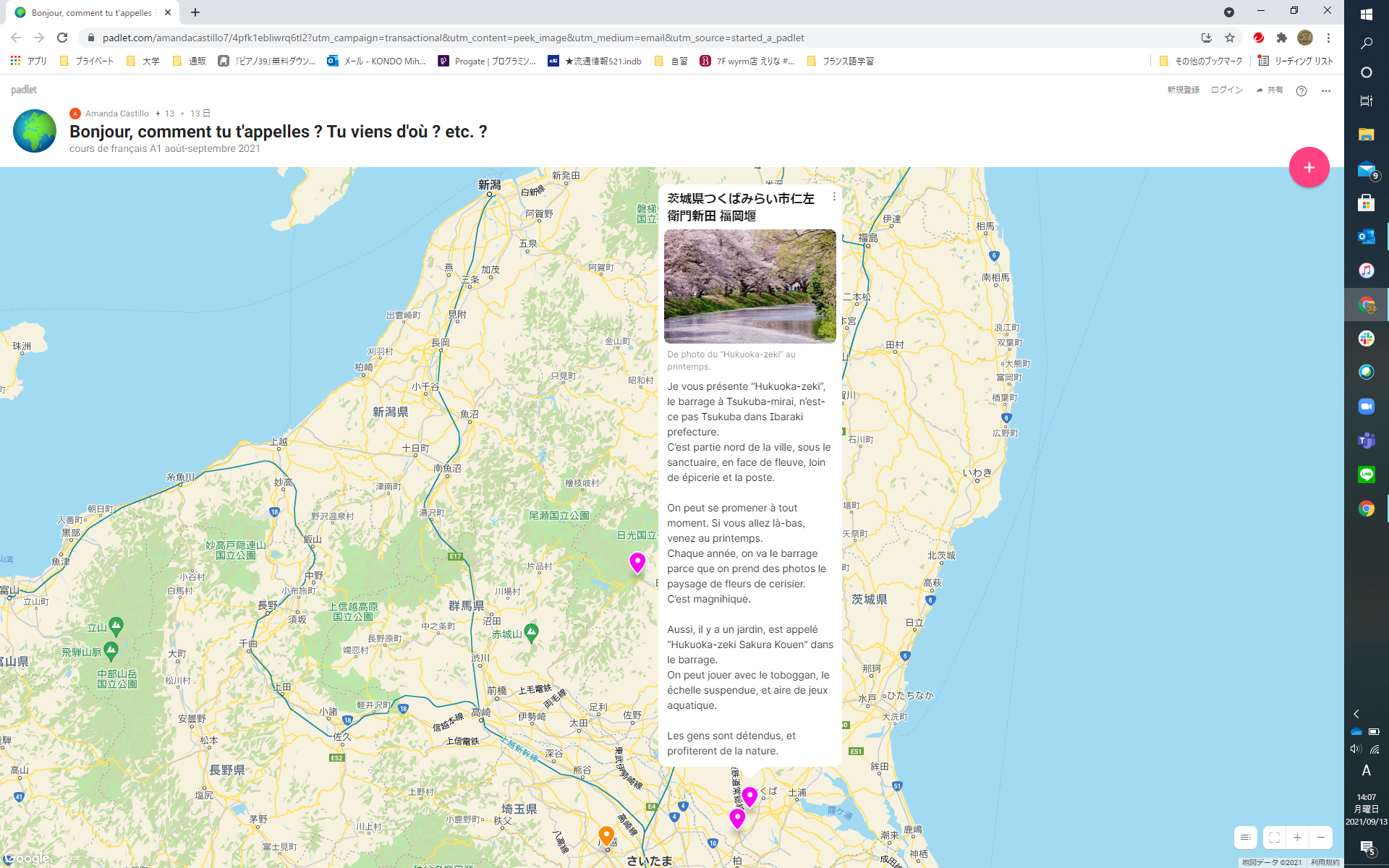This screenshot has height=868, width=1389.
Task: Open Zoom from the Windows taskbar
Action: tap(1366, 407)
